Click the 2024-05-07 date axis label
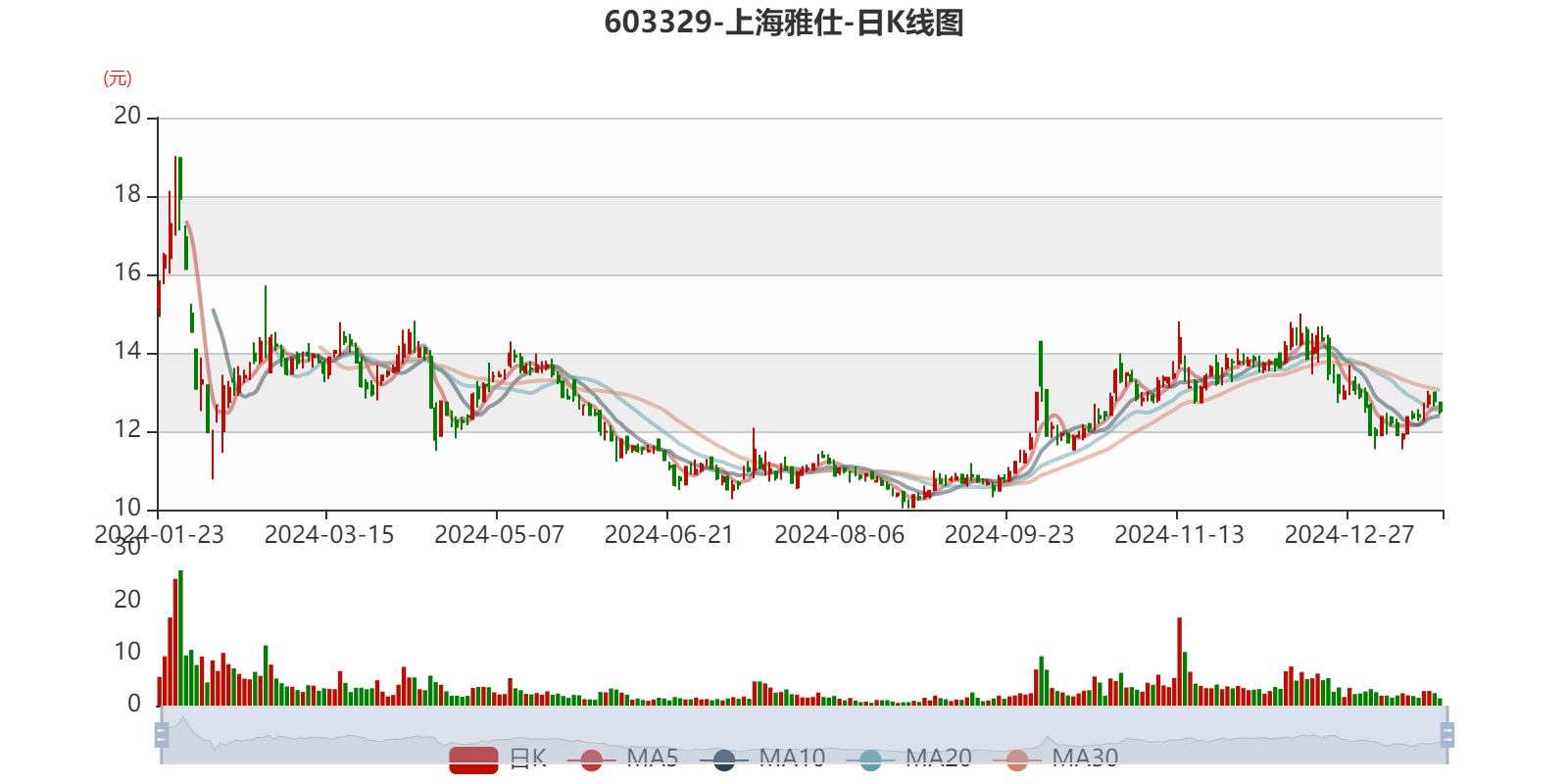 pos(499,535)
